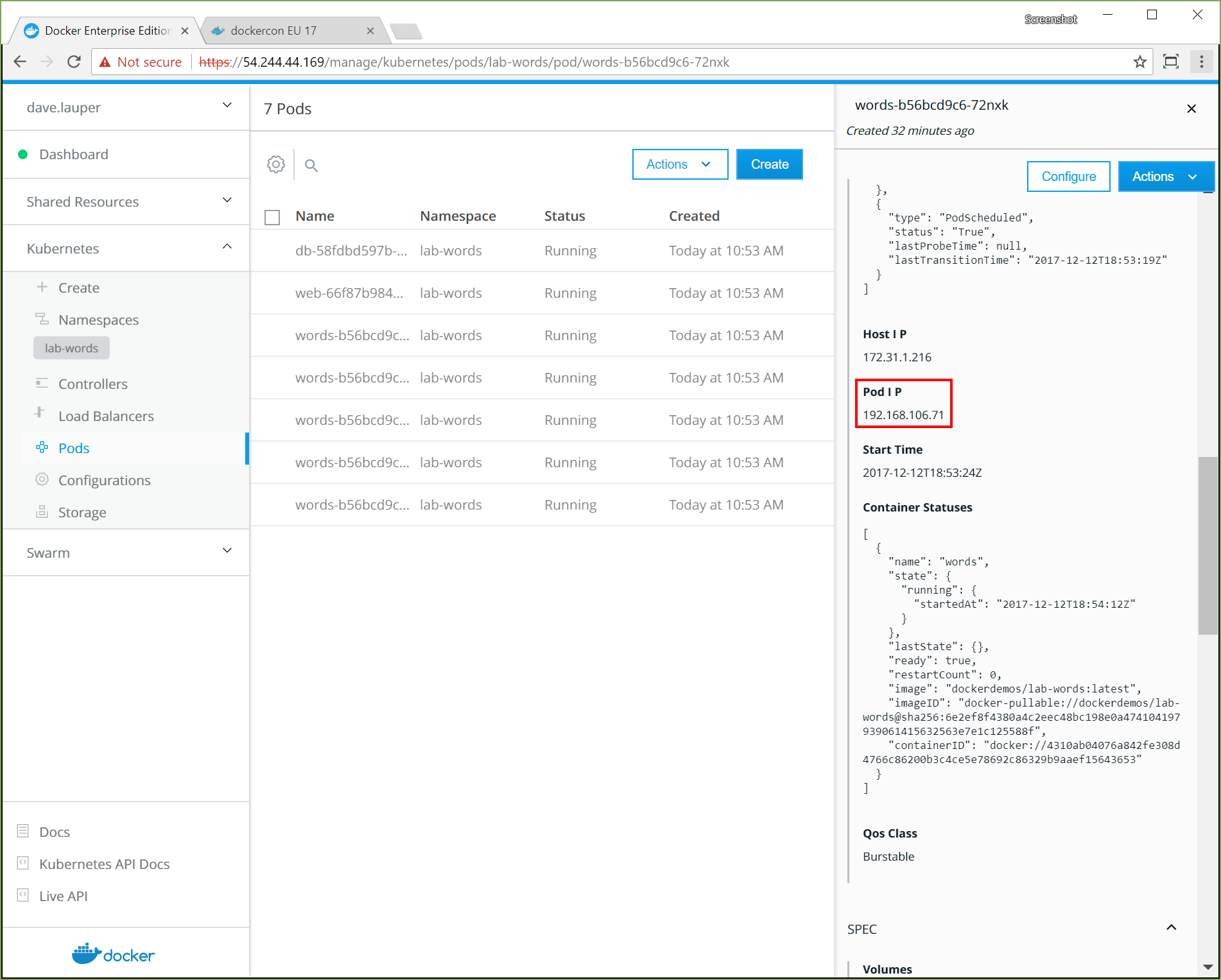Click the plus icon next to Create
This screenshot has height=980, width=1221.
[42, 288]
